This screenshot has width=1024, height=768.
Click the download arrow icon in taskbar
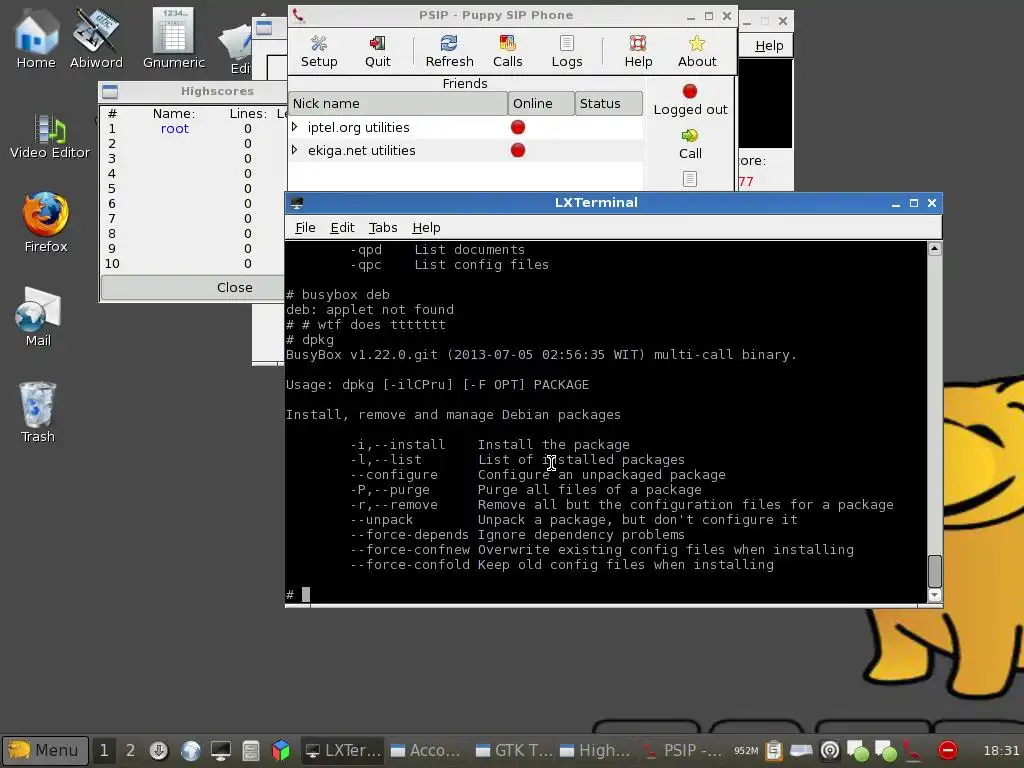pos(159,750)
